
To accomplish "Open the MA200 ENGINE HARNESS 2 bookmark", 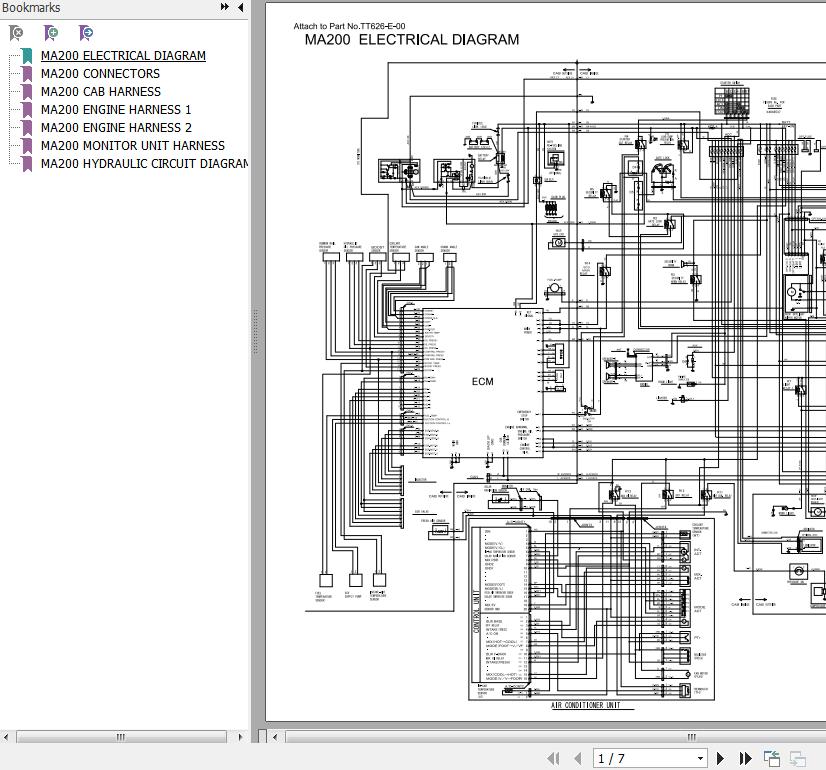I will [x=116, y=127].
